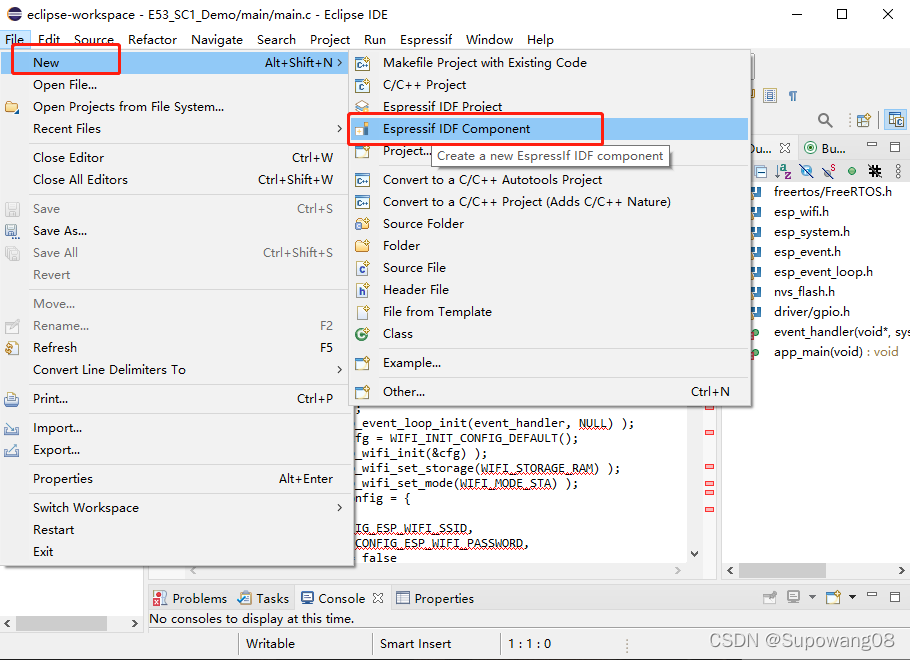Click the magnifier quick access search icon
Screen dimensions: 910x660
click(x=825, y=120)
